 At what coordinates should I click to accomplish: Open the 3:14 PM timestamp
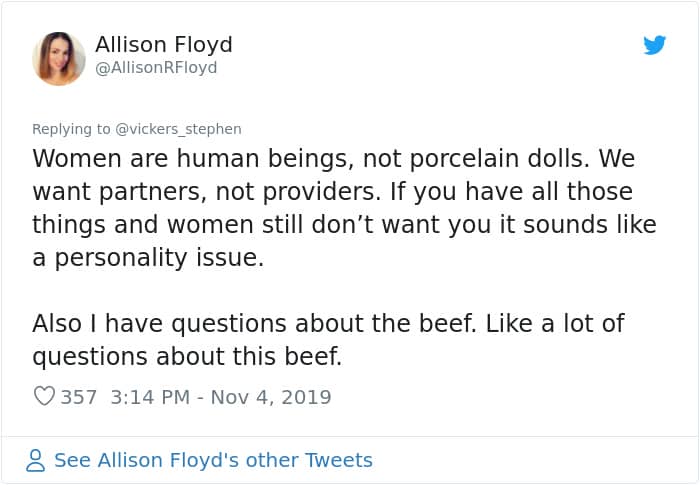pos(150,397)
